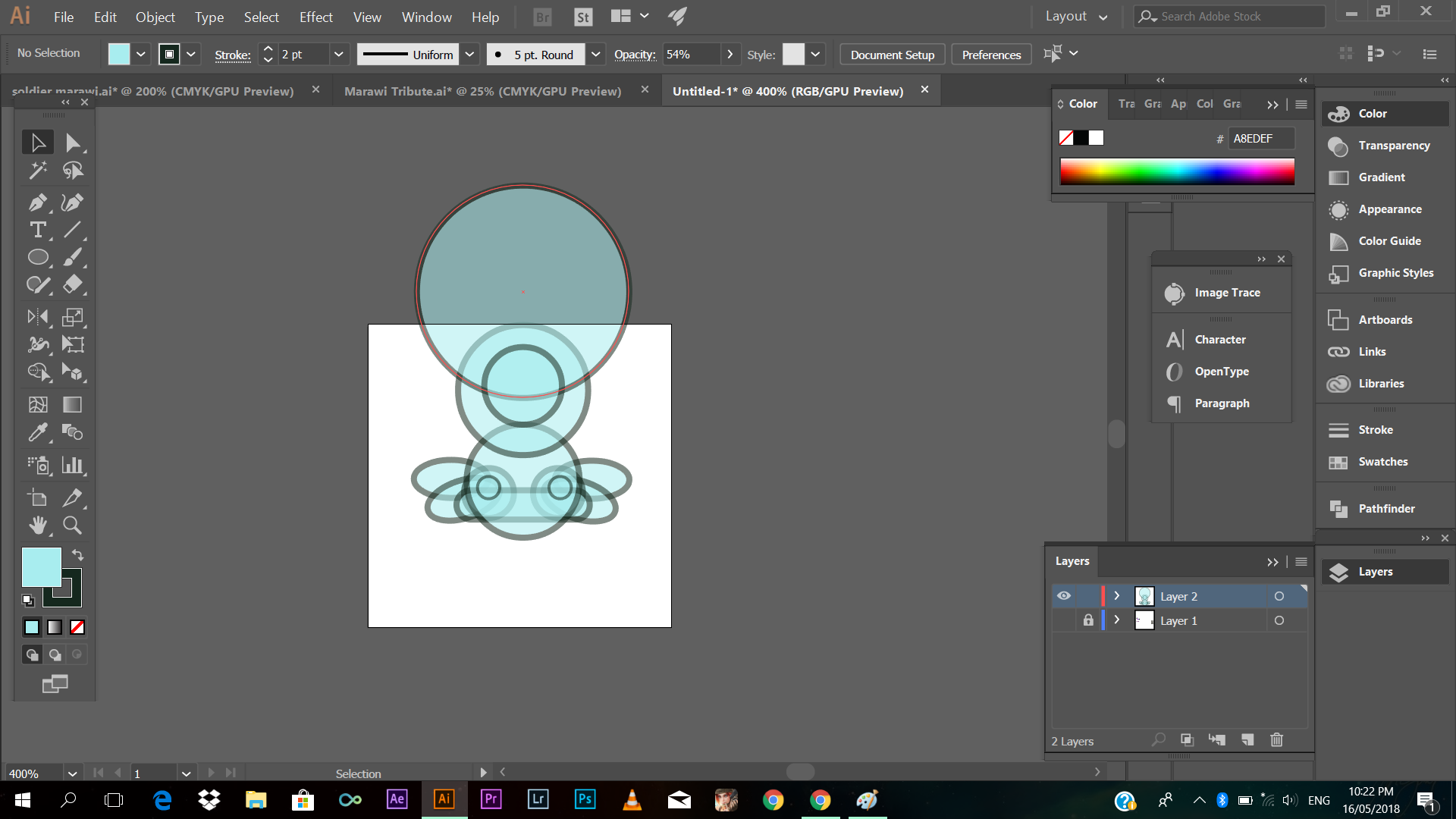1456x819 pixels.
Task: Open the Layout workspace switcher
Action: [1076, 17]
